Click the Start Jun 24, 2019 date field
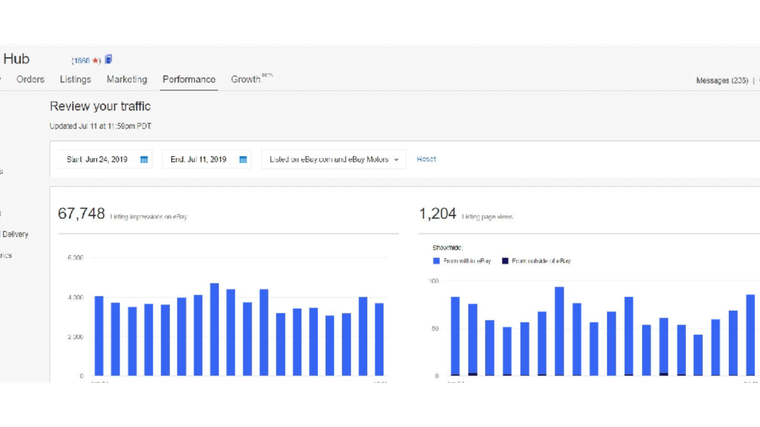Viewport: 760px width, 427px height. [105, 159]
